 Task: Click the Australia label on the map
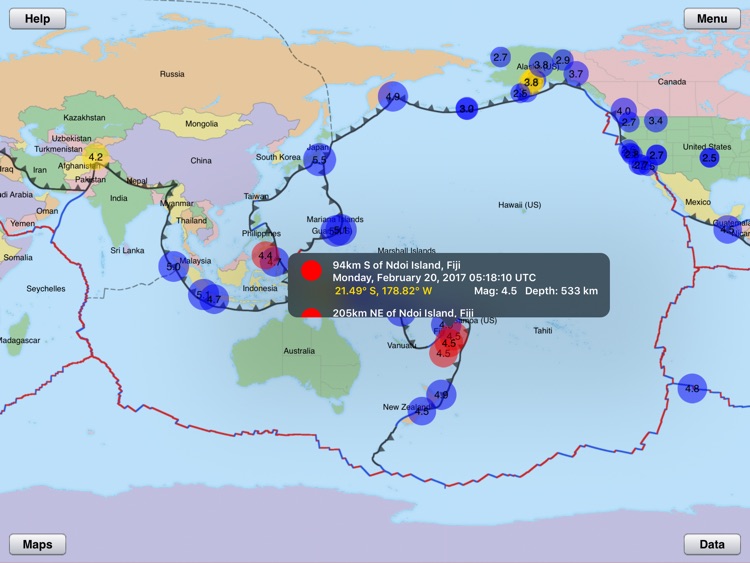click(299, 351)
